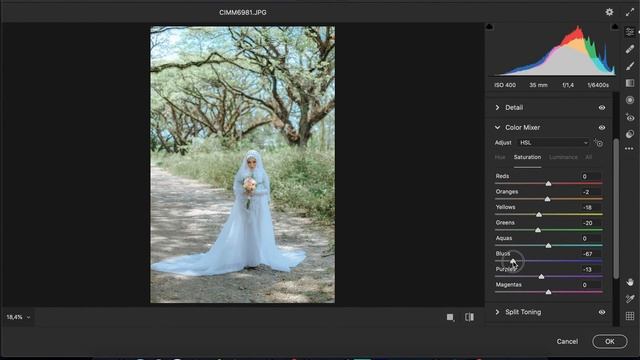This screenshot has width=640, height=360.
Task: Click the Oranges saturation slider handle
Action: pyautogui.click(x=547, y=199)
